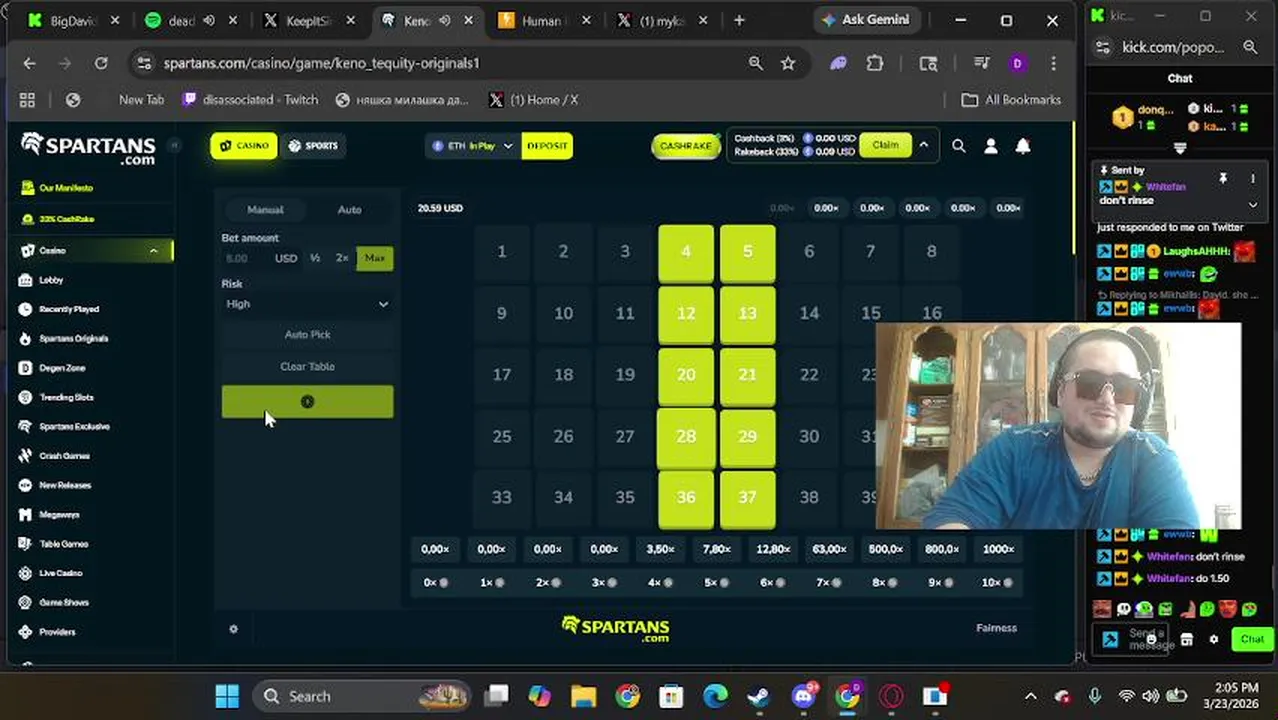Deselect keno number 5 tile

tap(747, 252)
